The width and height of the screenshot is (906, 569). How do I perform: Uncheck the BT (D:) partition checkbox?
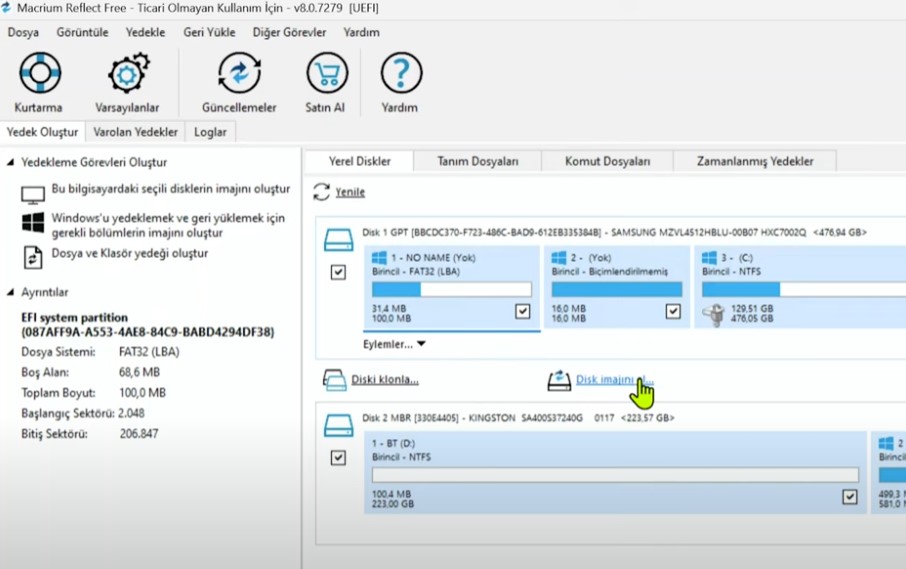pos(849,497)
